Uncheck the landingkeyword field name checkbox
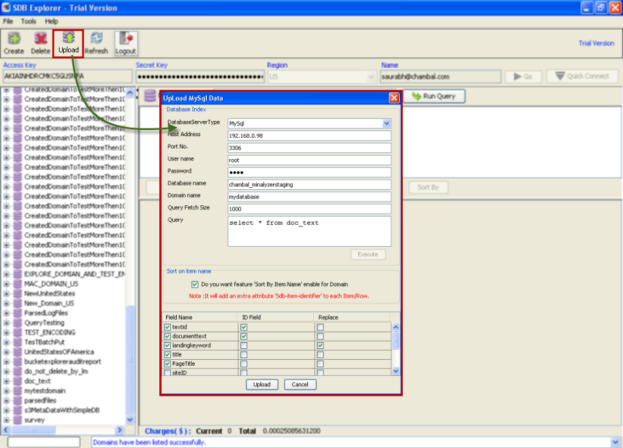This screenshot has height=448, width=623. 167,346
